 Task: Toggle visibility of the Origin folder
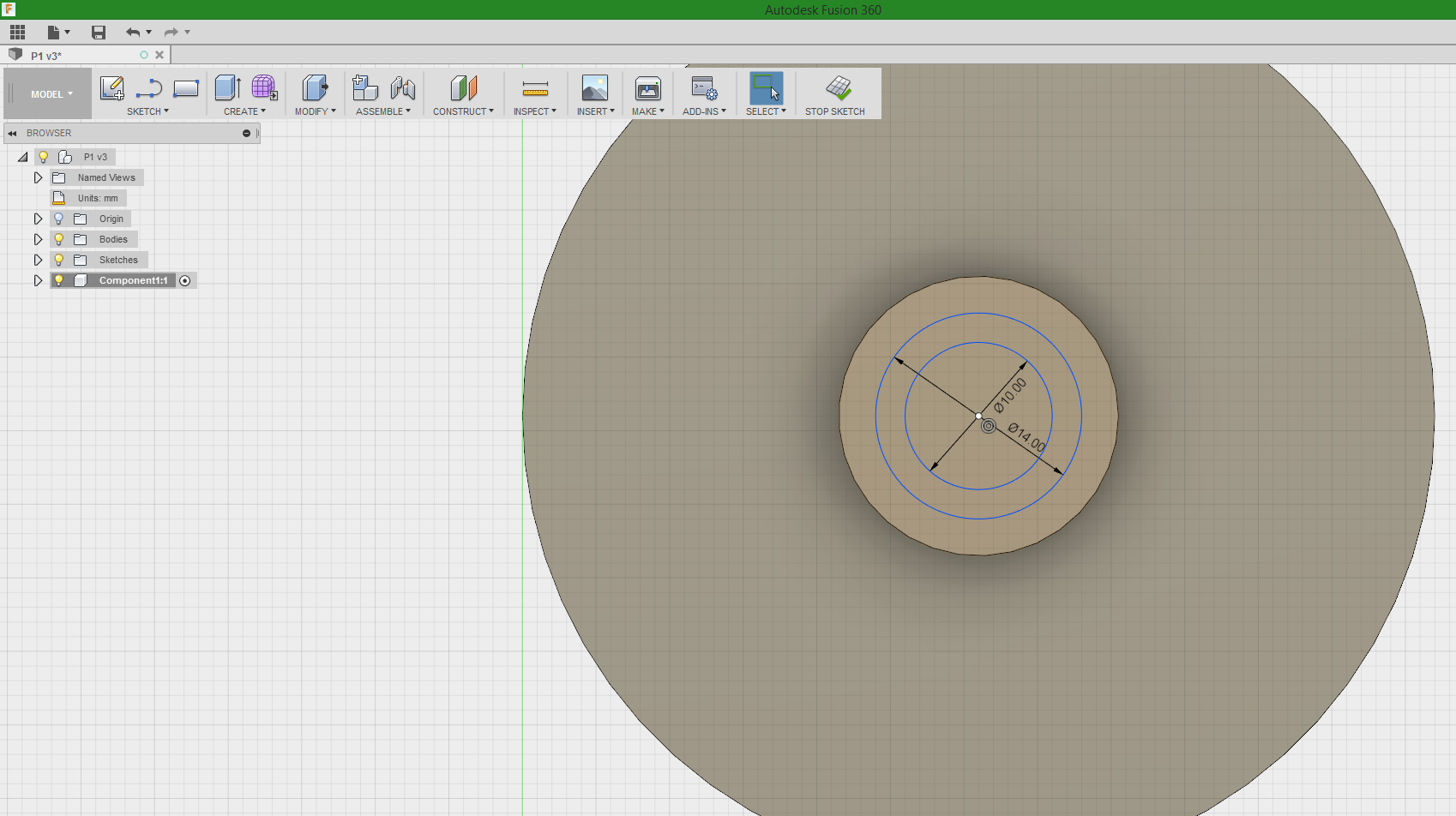coord(58,219)
